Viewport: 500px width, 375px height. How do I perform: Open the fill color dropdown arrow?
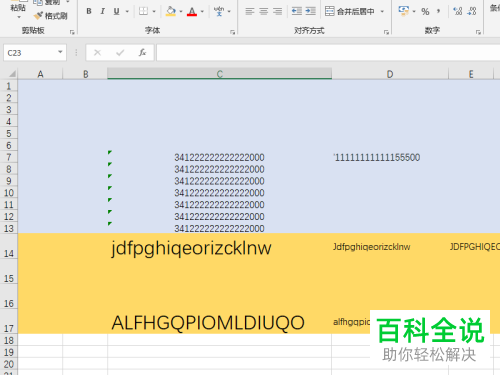click(x=181, y=12)
